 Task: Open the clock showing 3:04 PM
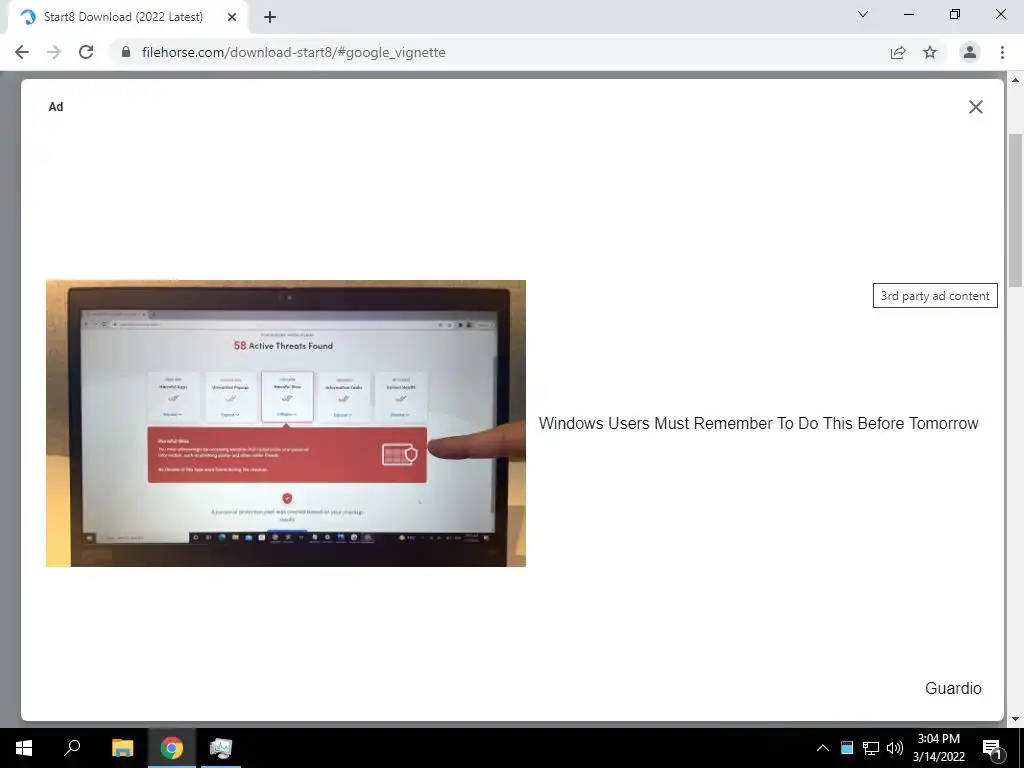938,748
